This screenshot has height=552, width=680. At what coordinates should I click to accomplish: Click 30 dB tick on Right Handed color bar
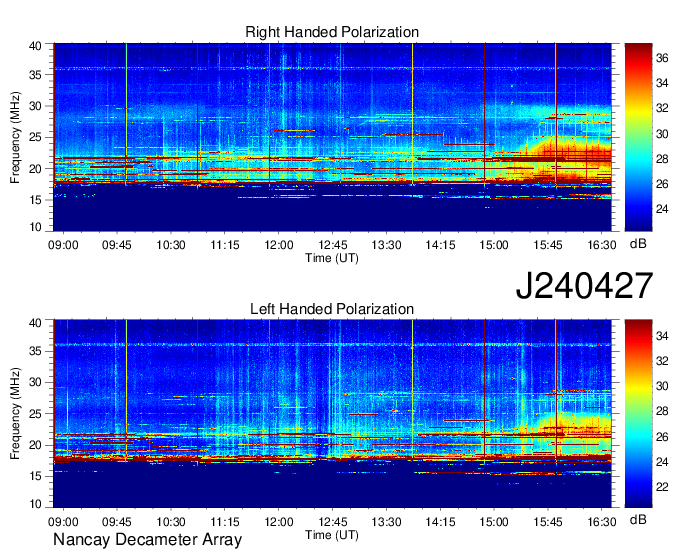click(x=662, y=134)
